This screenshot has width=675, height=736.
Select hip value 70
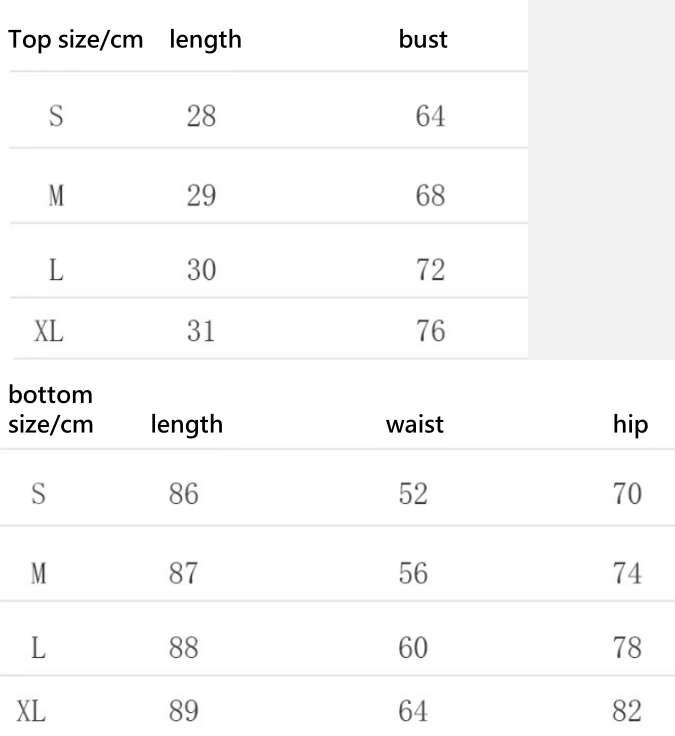pos(629,493)
